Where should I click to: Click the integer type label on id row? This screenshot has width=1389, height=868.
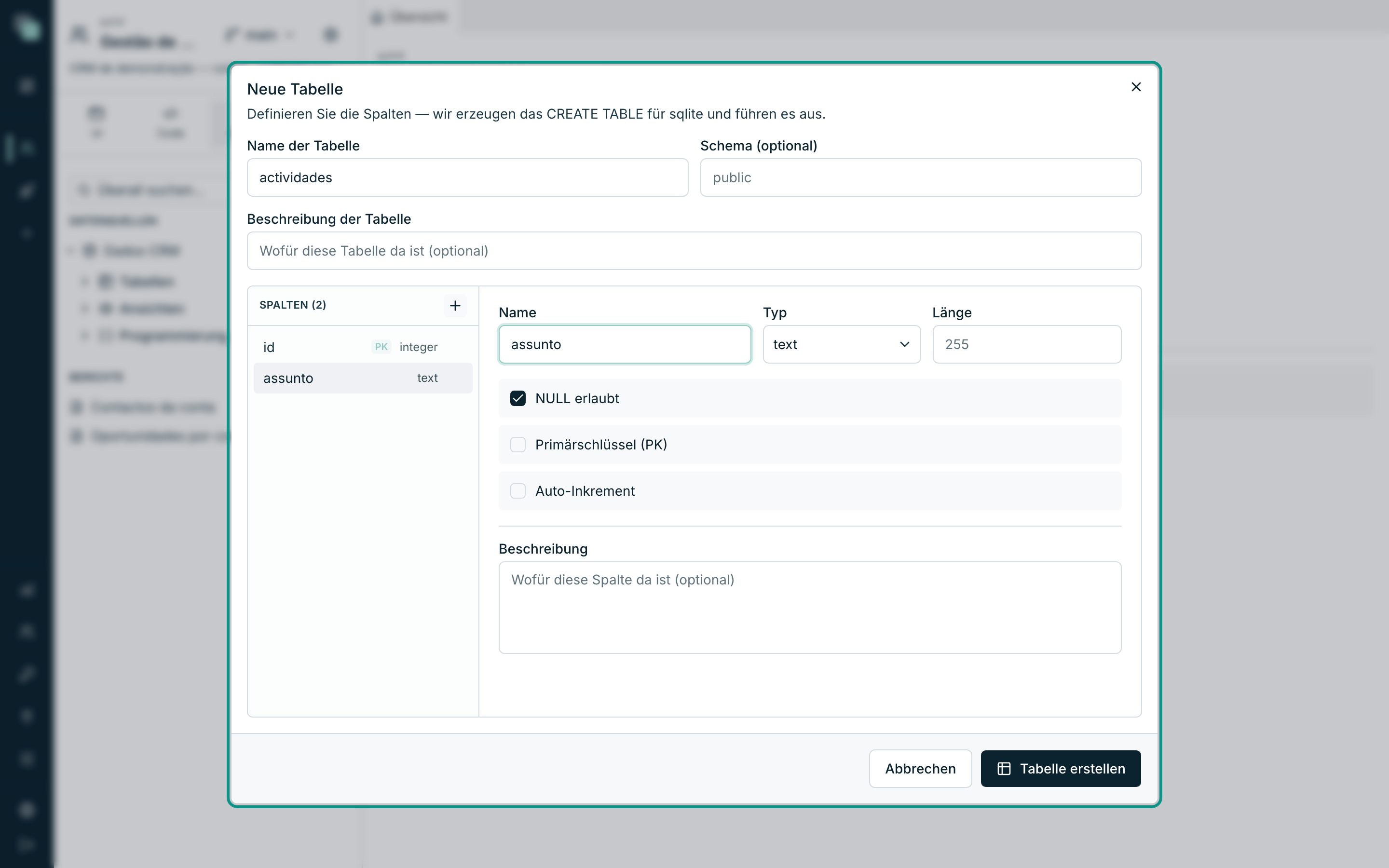pyautogui.click(x=419, y=347)
